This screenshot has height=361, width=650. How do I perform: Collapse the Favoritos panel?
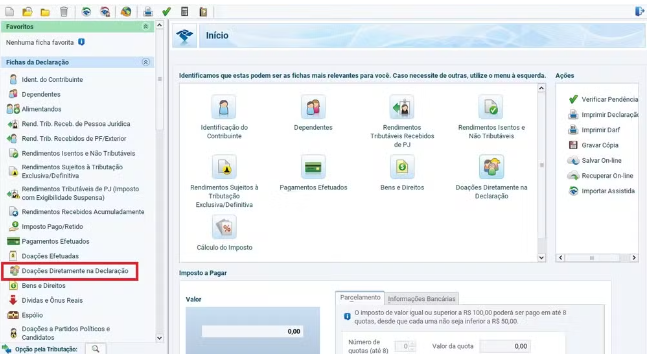[x=146, y=27]
